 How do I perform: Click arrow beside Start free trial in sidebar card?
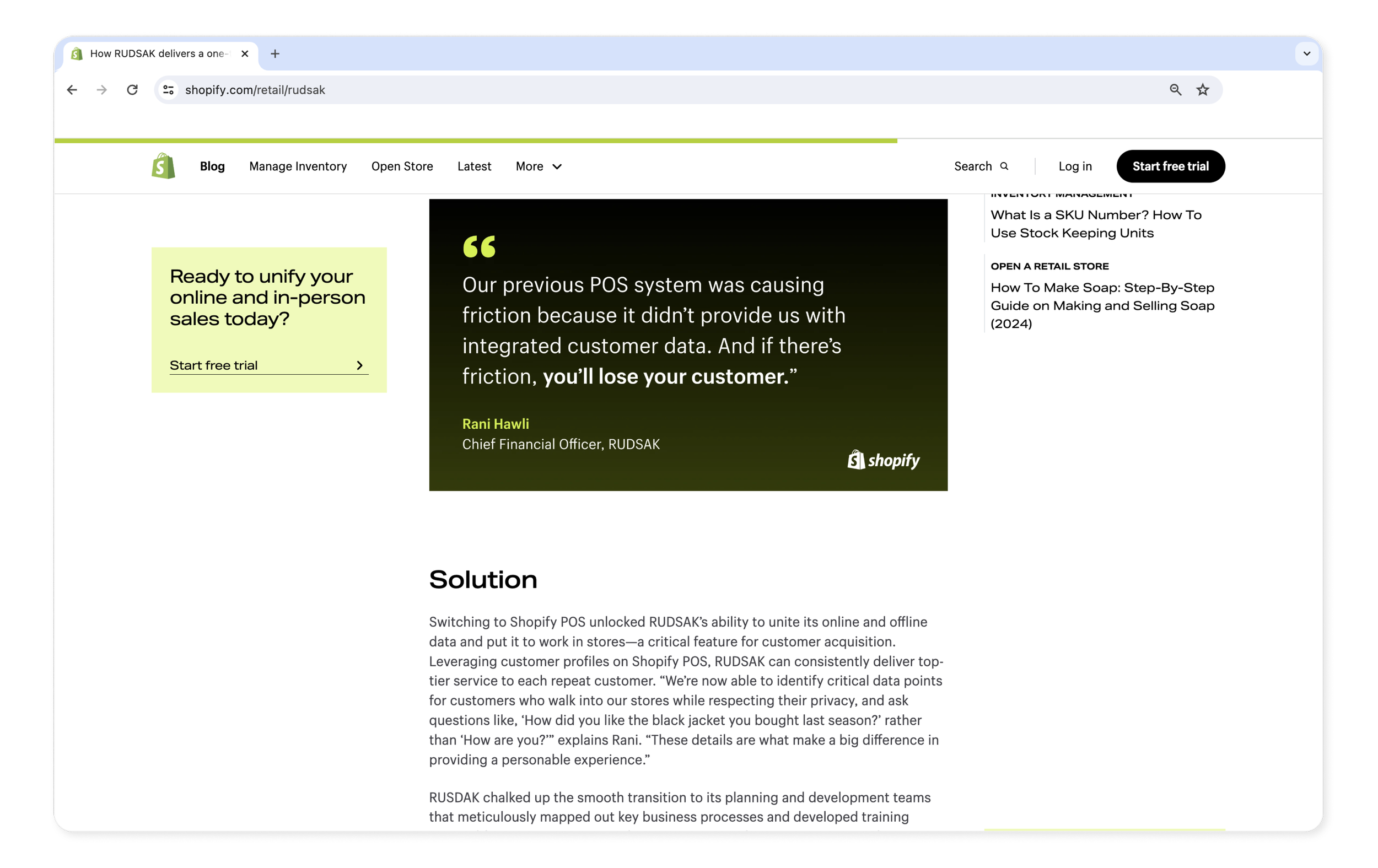[x=359, y=365]
